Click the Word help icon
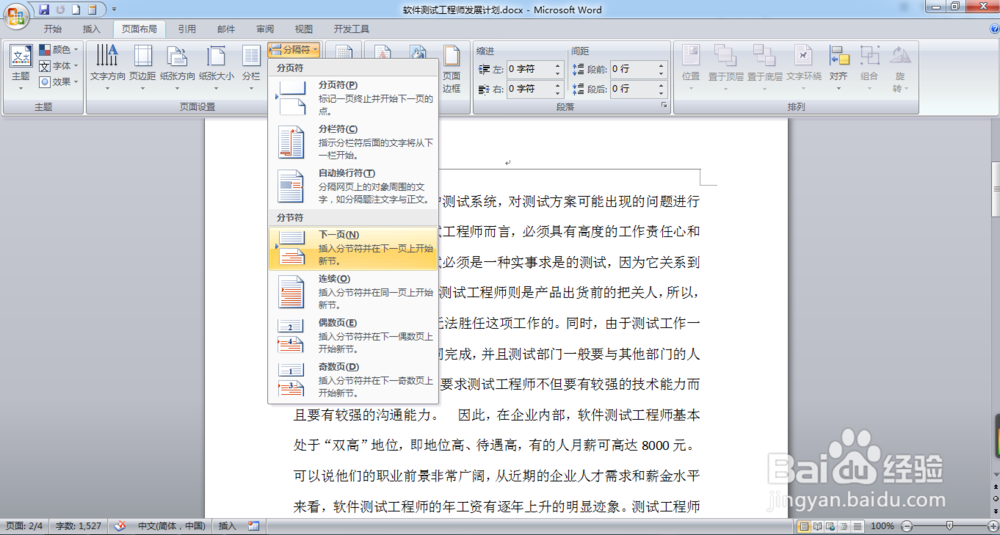The image size is (1000, 535). (x=994, y=29)
